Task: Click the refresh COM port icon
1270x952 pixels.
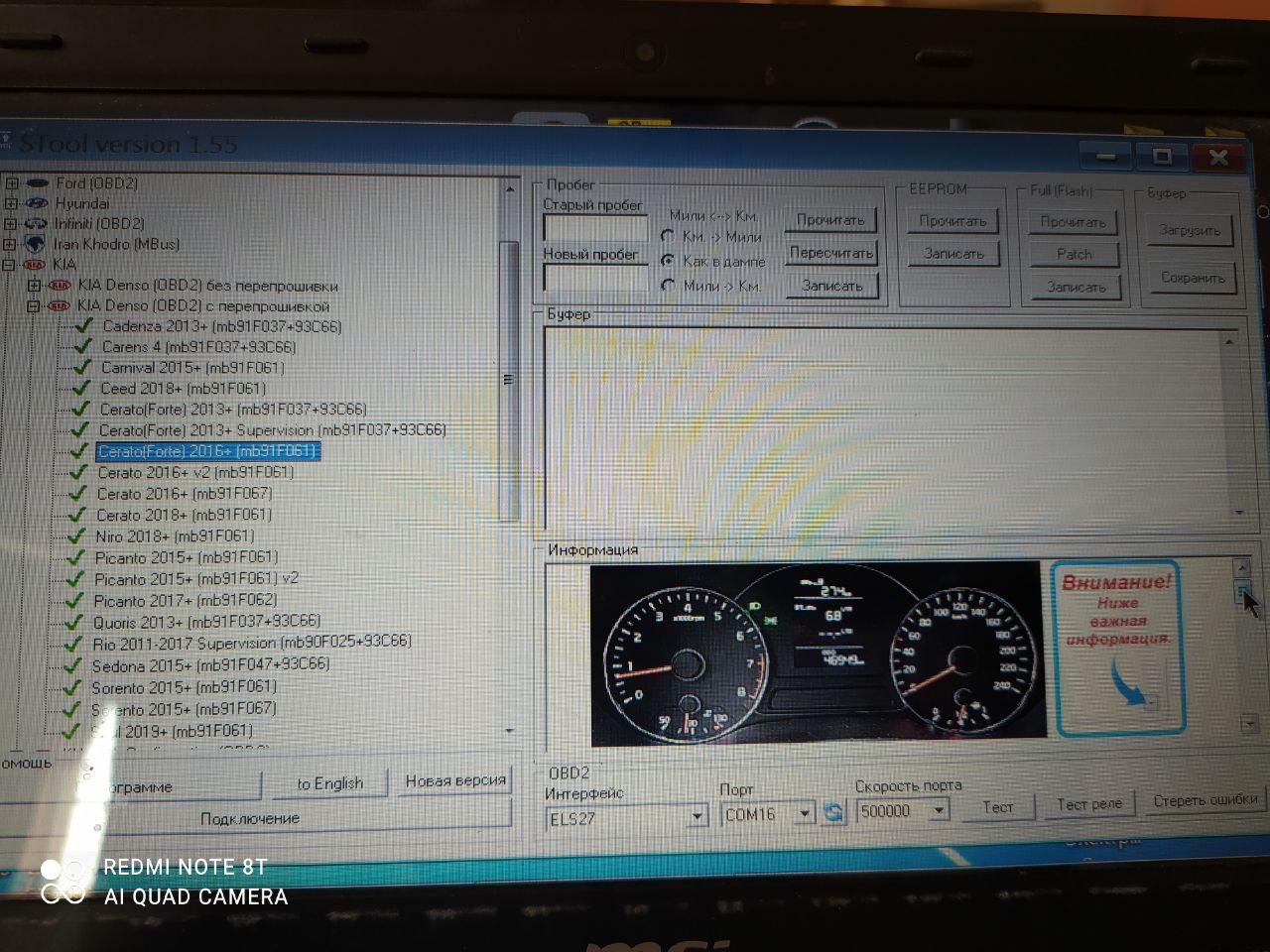Action: pyautogui.click(x=832, y=812)
